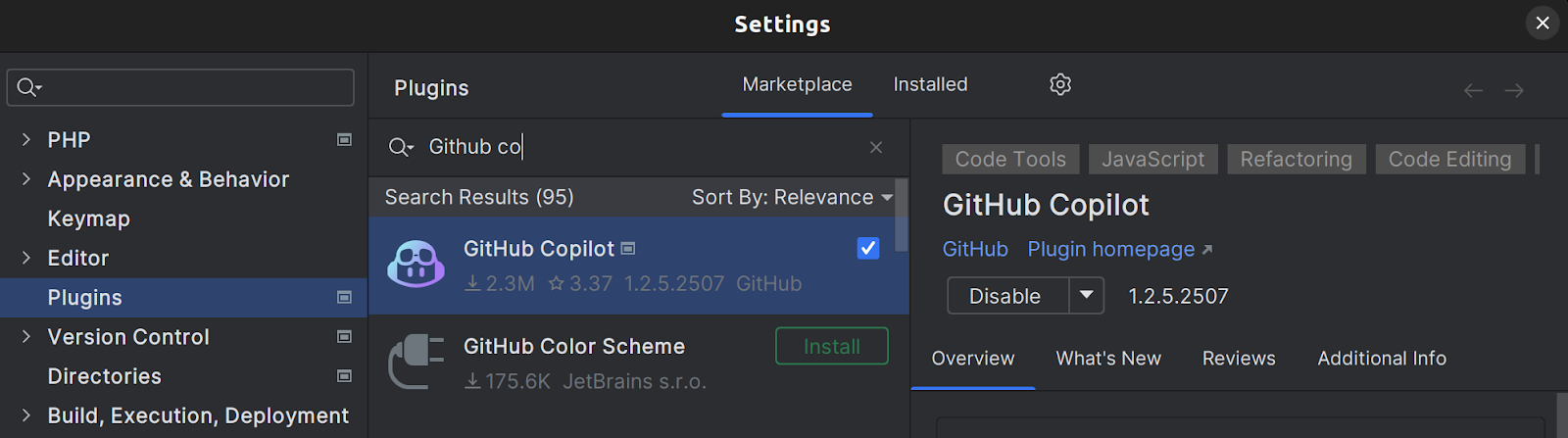The height and width of the screenshot is (438, 1568).
Task: Install the GitHub Color Scheme plugin
Action: pyautogui.click(x=831, y=346)
